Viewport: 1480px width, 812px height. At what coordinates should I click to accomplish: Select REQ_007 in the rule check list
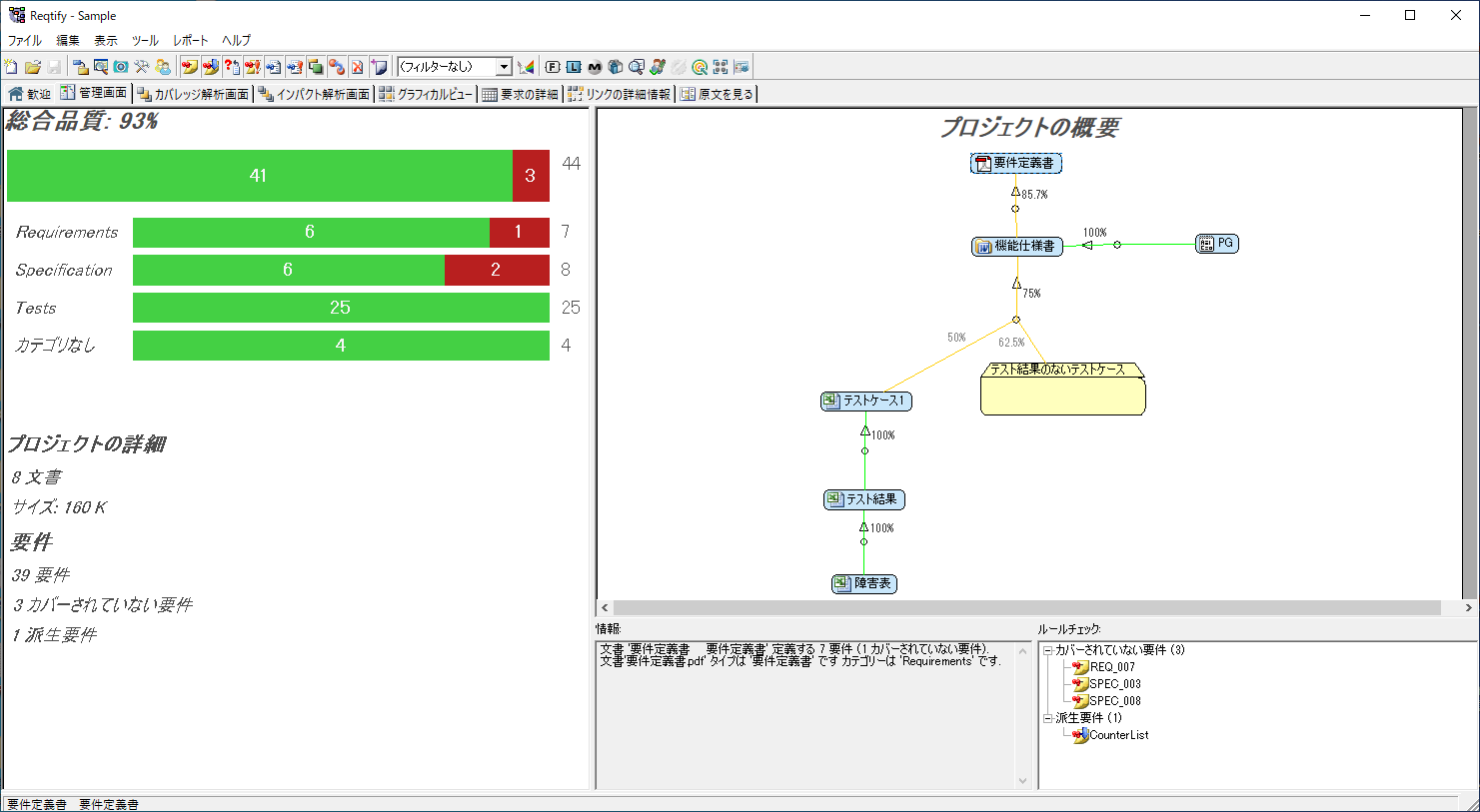pos(1111,667)
